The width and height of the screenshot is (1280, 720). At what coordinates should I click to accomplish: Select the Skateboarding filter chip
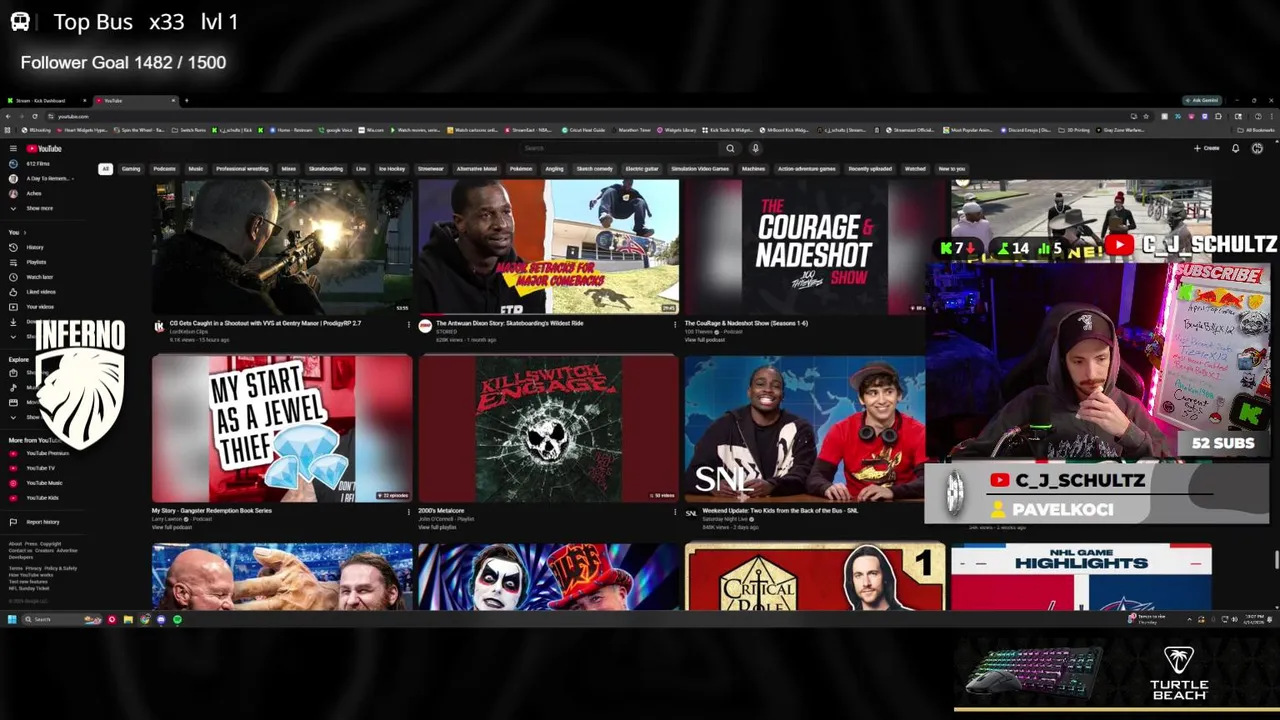coord(325,168)
